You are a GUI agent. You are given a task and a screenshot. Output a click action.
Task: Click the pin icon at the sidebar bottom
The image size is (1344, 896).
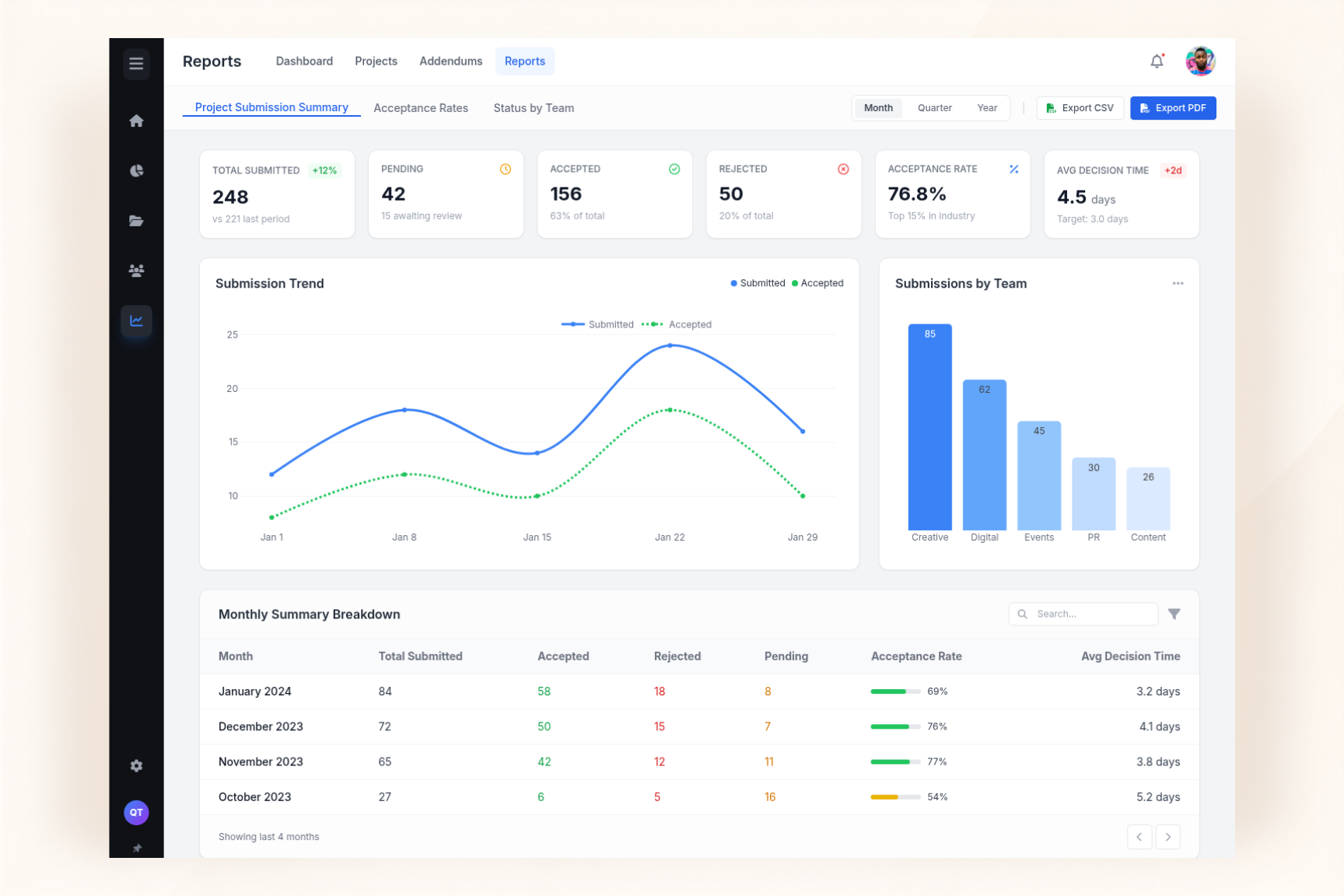coord(137,848)
